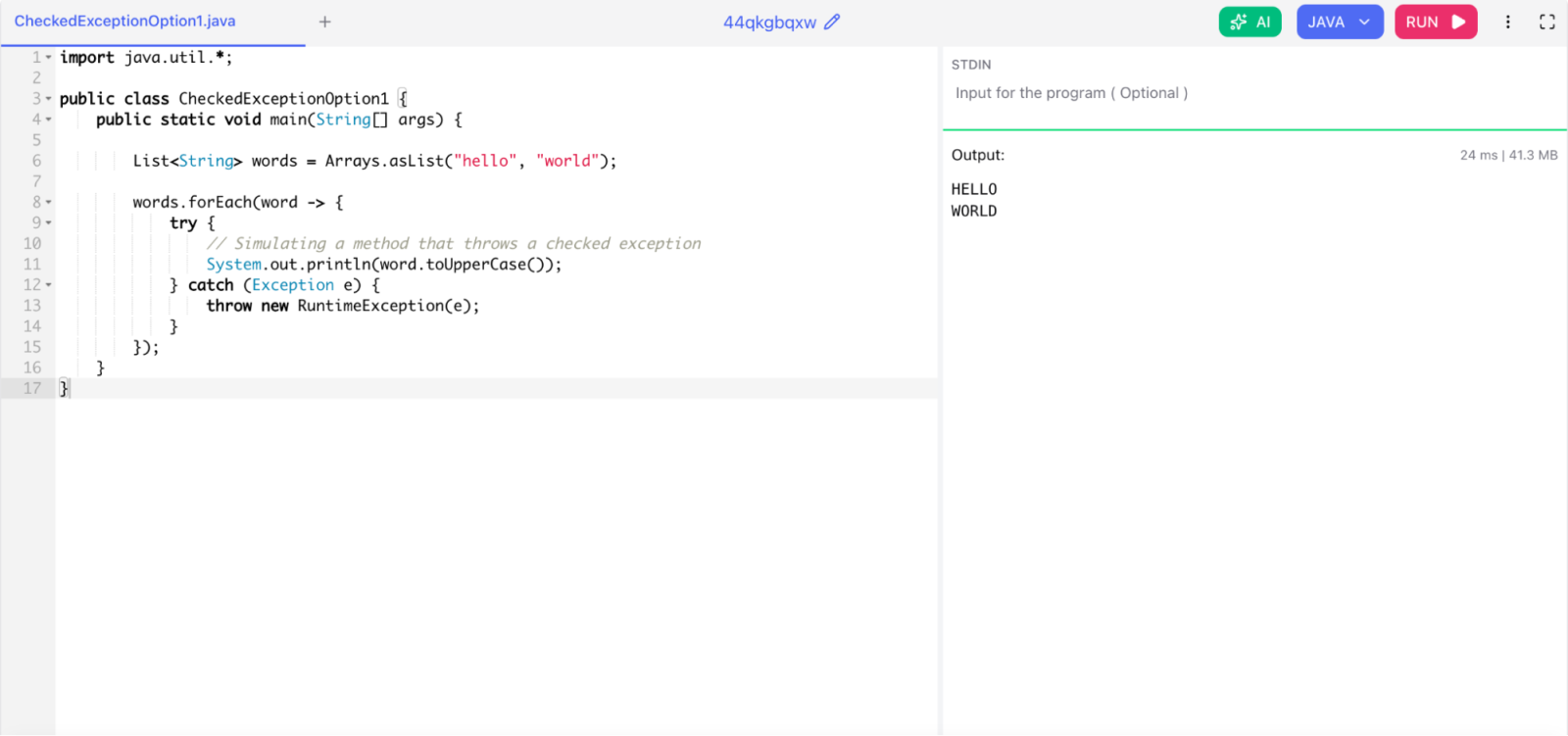
Task: Click the project name 44qkgbqxw
Action: 769,23
